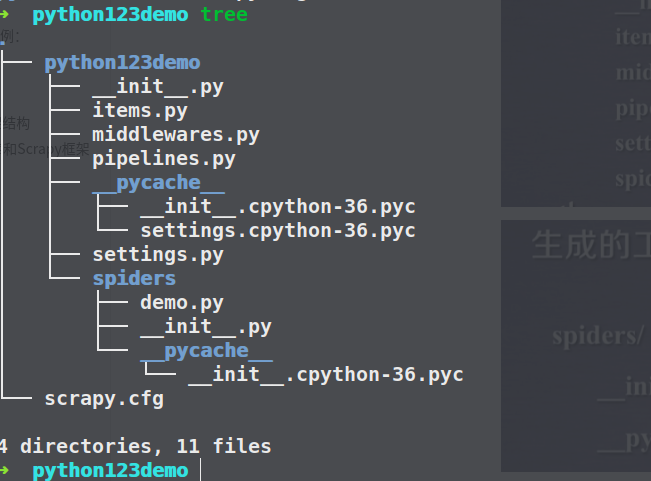The height and width of the screenshot is (481, 651).
Task: Click the last __init__.cpython-36.pyc above scrapy.cfg
Action: pos(326,375)
